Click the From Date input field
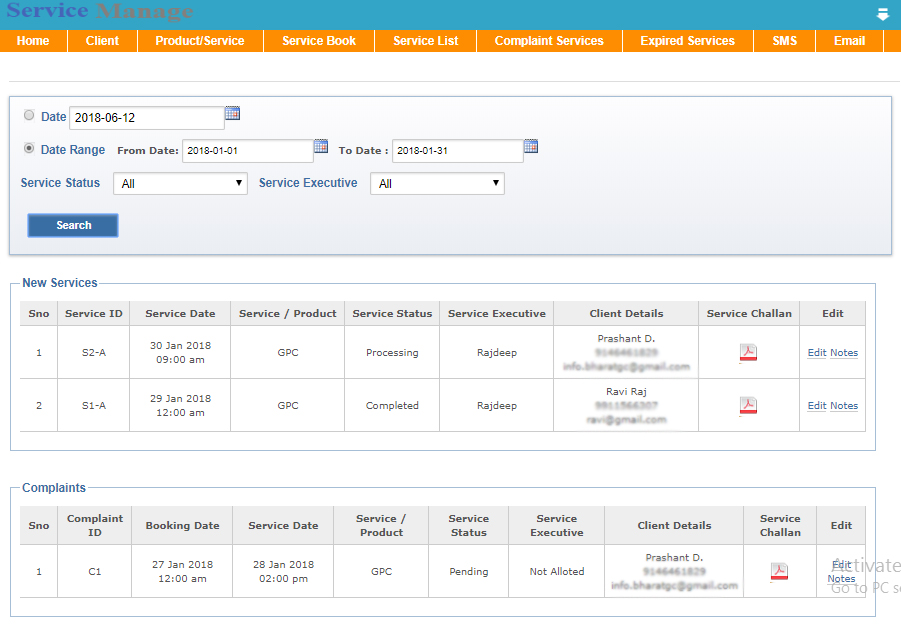The height and width of the screenshot is (631, 901). click(x=246, y=151)
